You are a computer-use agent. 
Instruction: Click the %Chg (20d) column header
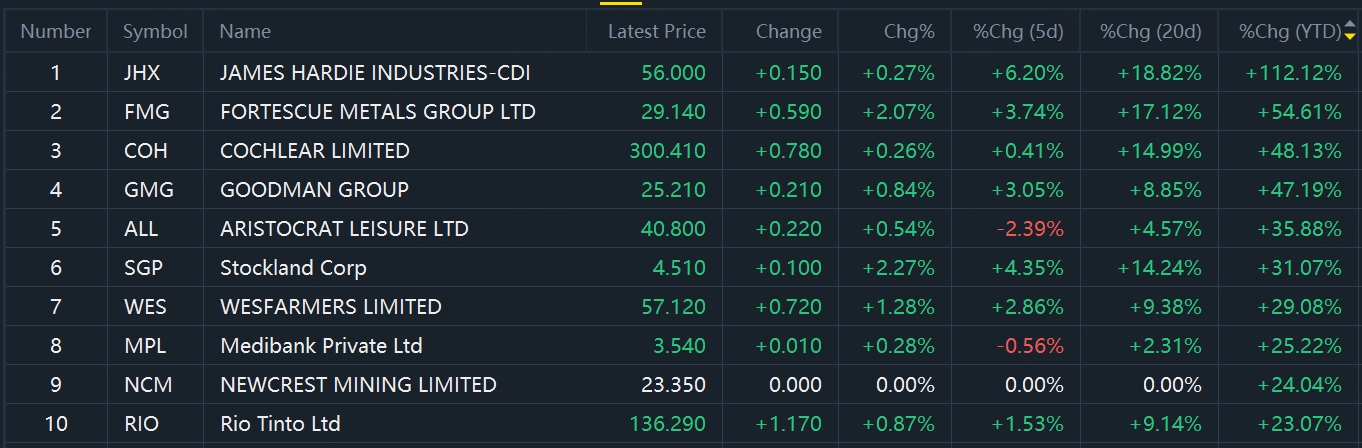click(x=1150, y=32)
